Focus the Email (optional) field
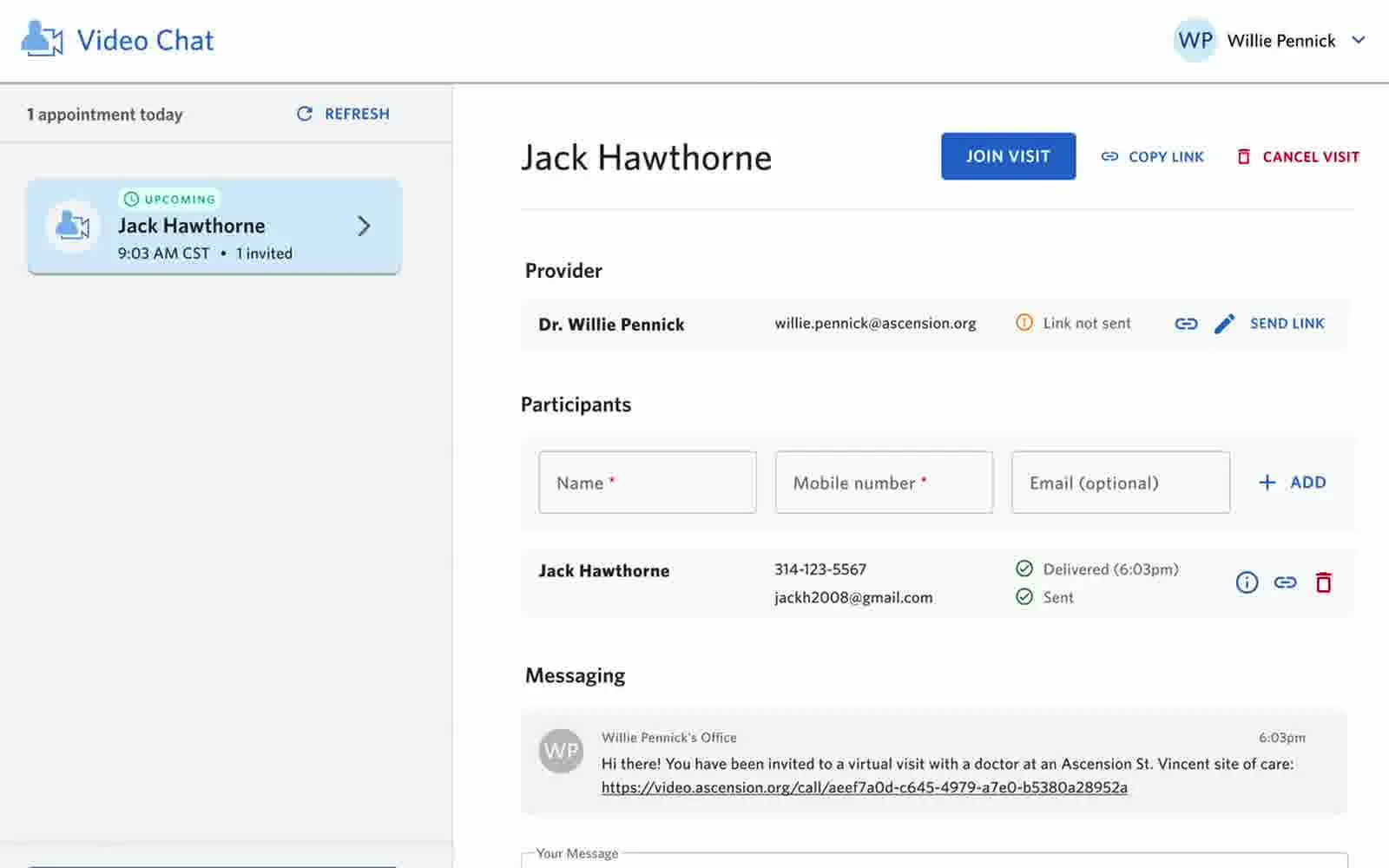Image resolution: width=1389 pixels, height=868 pixels. click(1121, 483)
